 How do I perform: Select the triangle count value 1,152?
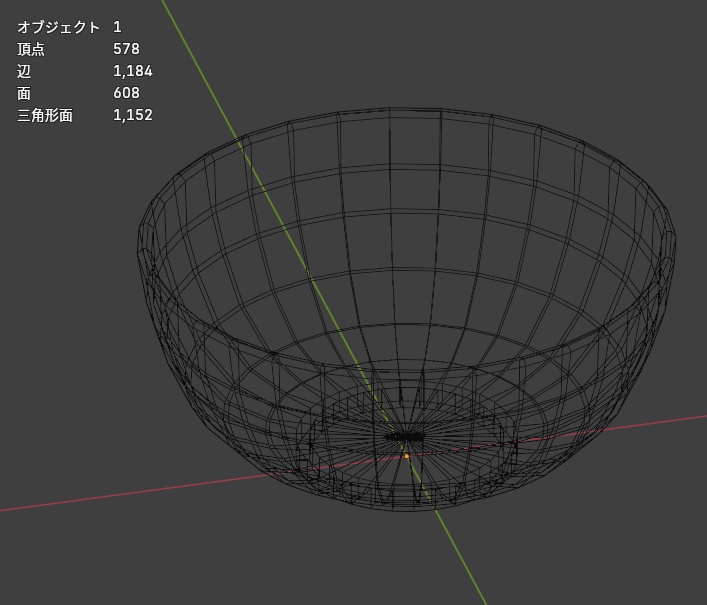click(x=133, y=115)
